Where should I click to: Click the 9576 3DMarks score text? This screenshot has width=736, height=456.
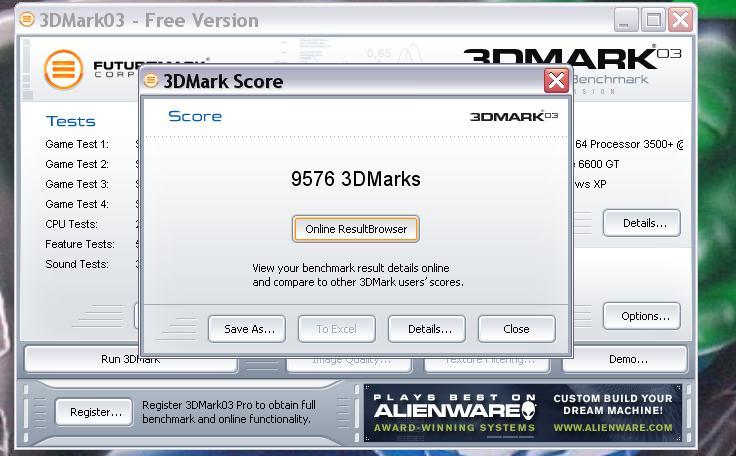tap(355, 179)
